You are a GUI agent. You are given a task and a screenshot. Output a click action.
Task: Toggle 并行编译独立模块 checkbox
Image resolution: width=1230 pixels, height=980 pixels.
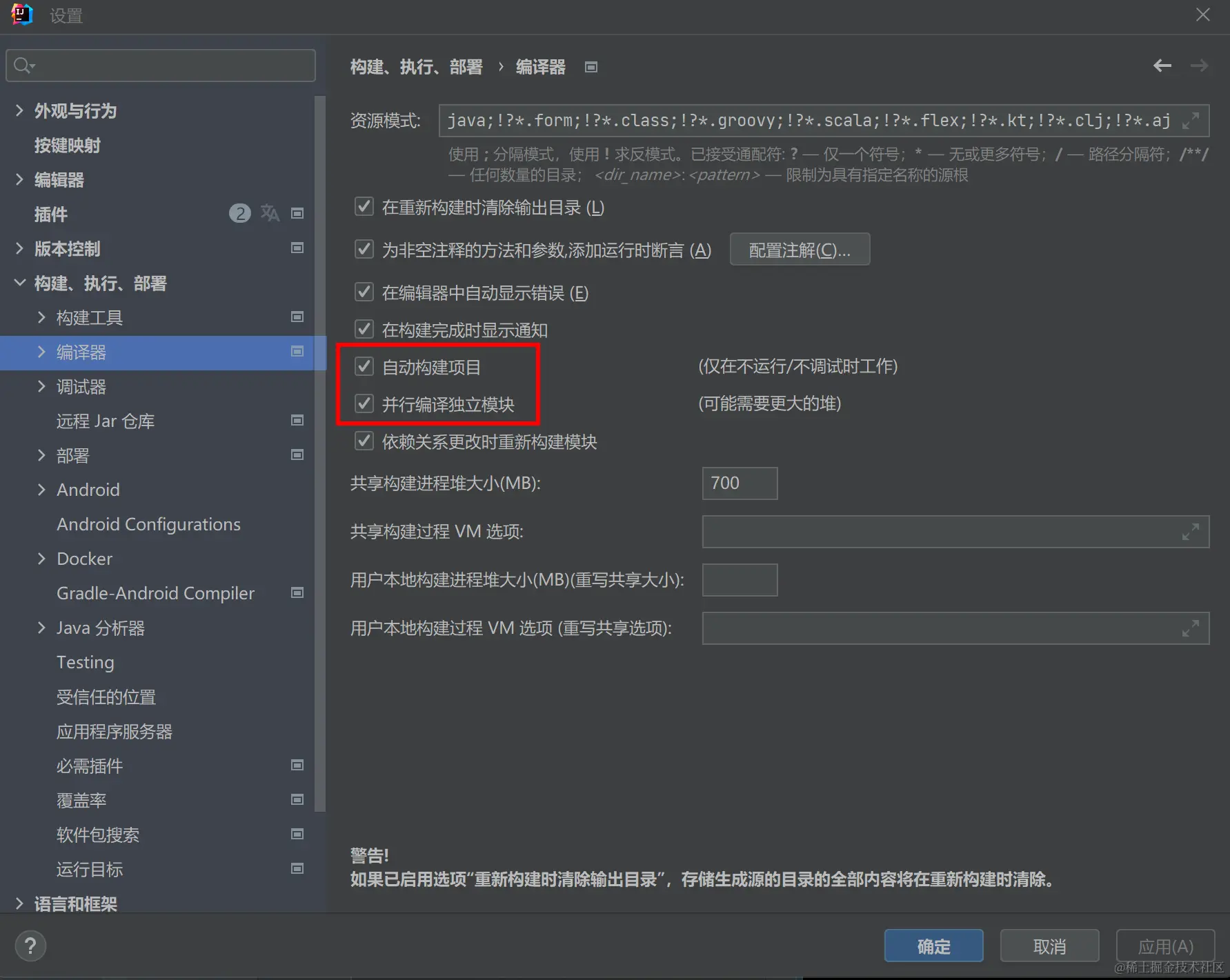pyautogui.click(x=364, y=404)
